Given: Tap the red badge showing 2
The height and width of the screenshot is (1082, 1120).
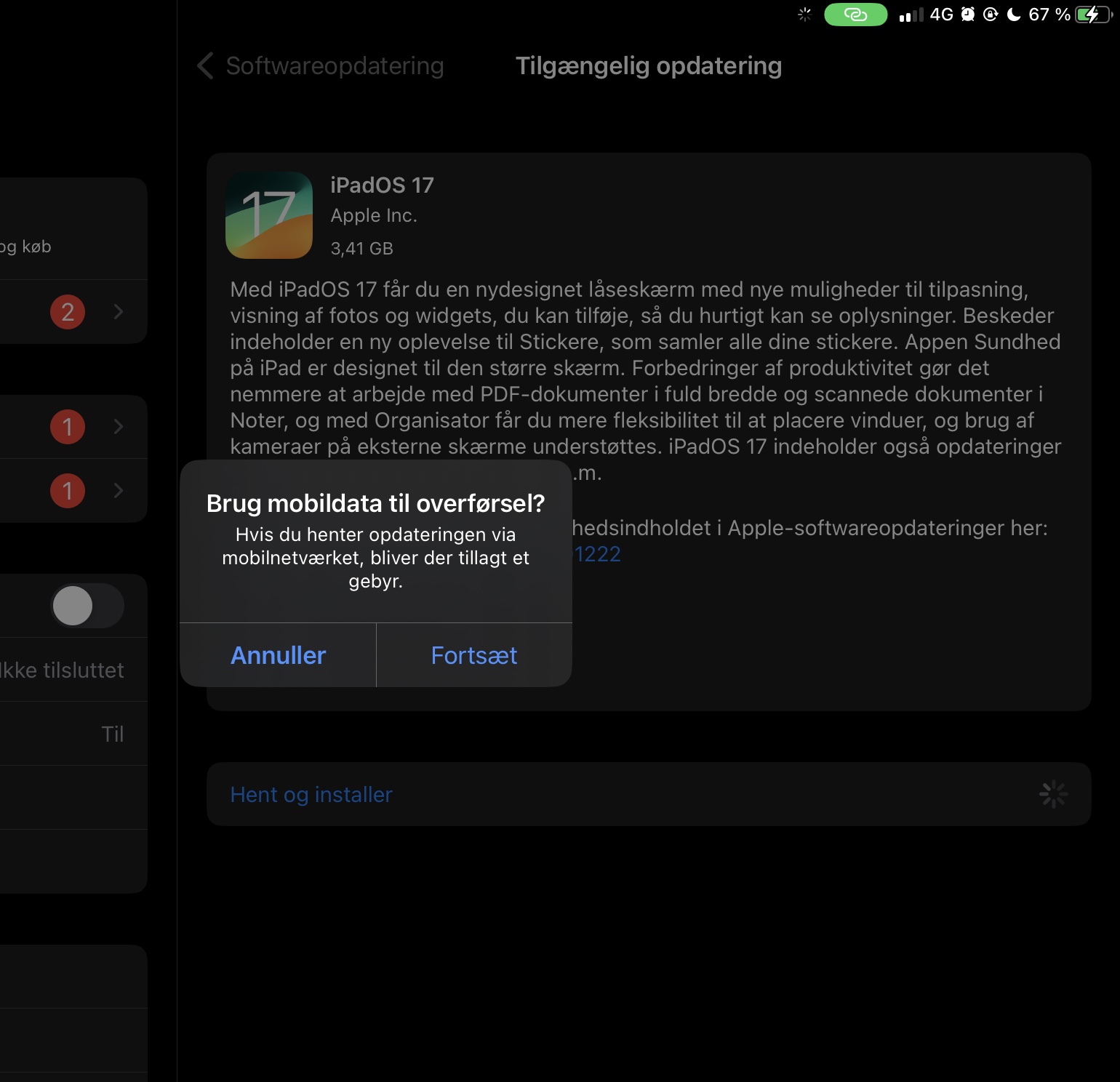Looking at the screenshot, I should pos(68,312).
